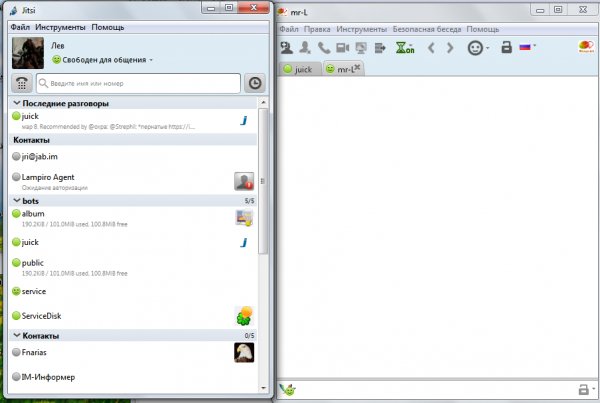
Task: Share desktop via monitor icon
Action: pyautogui.click(x=361, y=48)
